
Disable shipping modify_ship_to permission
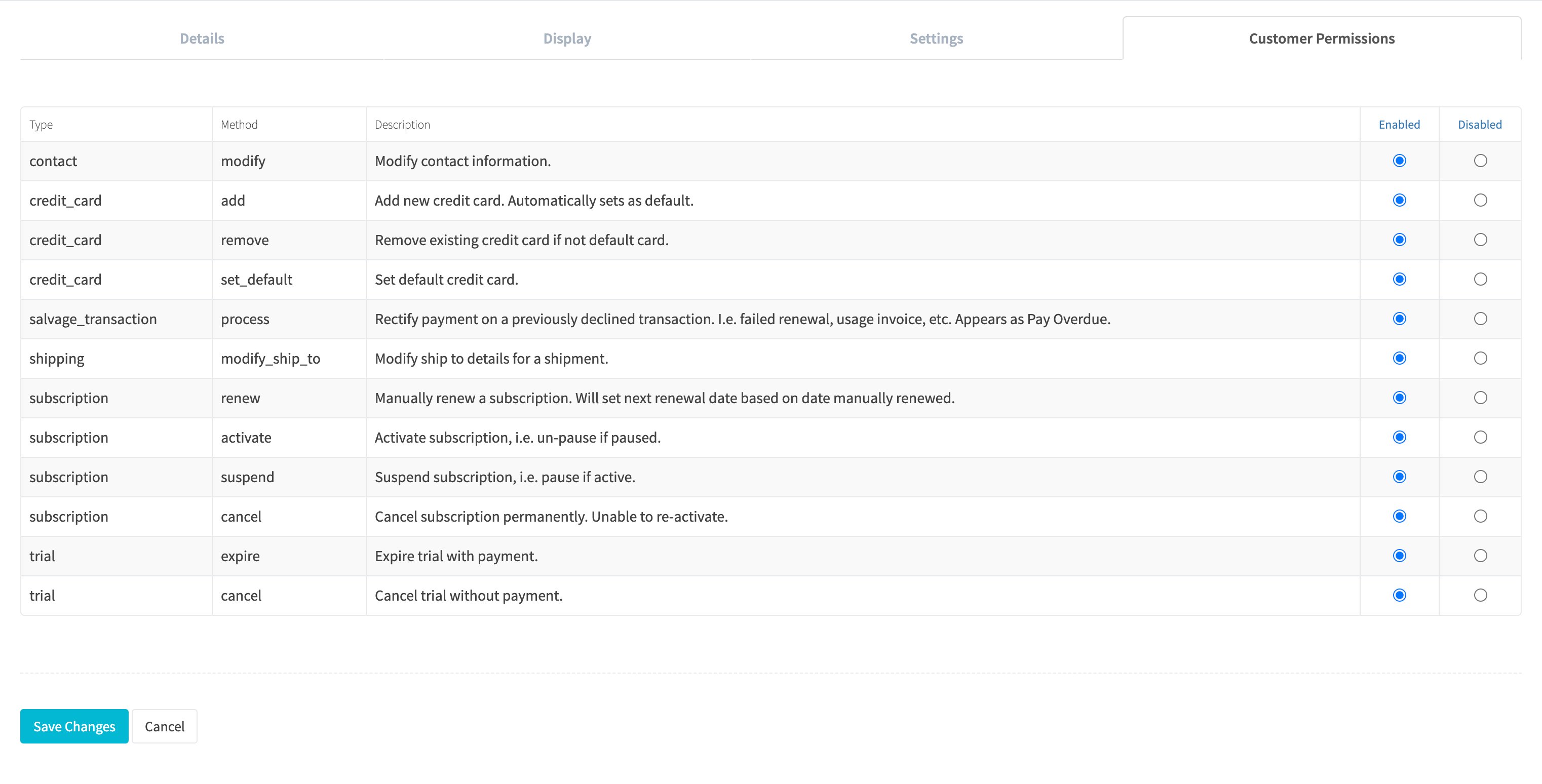[1480, 358]
